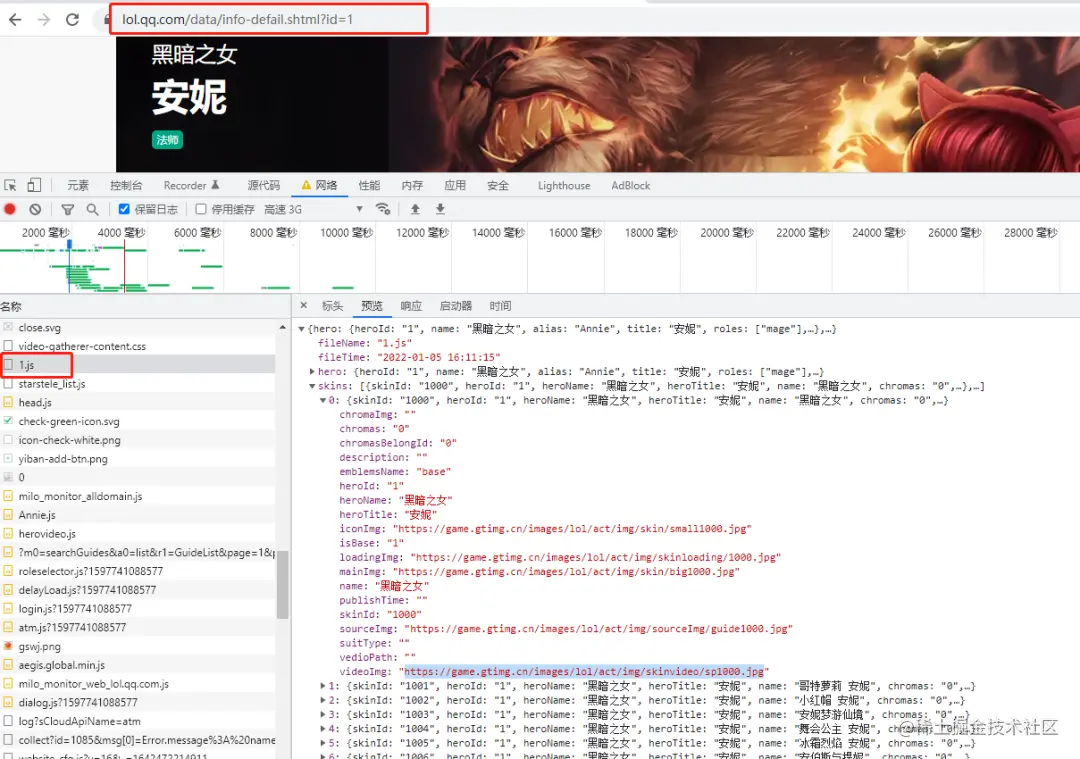Select the icon-check-white.png request

[138, 439]
